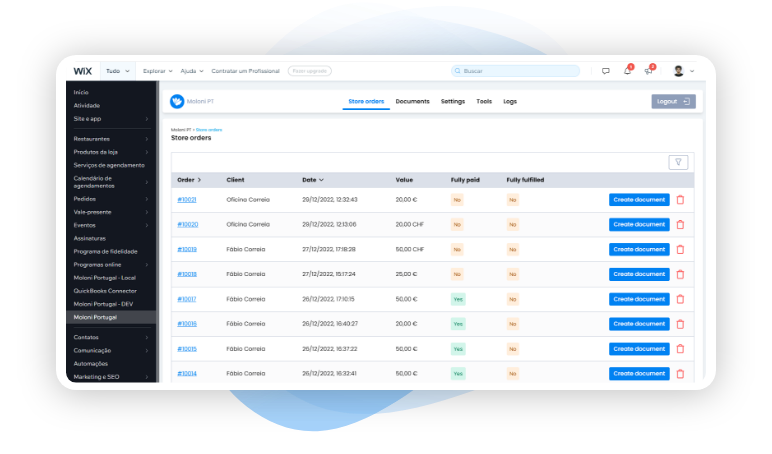772x454 pixels.
Task: Open the user profile avatar menu
Action: coord(679,71)
